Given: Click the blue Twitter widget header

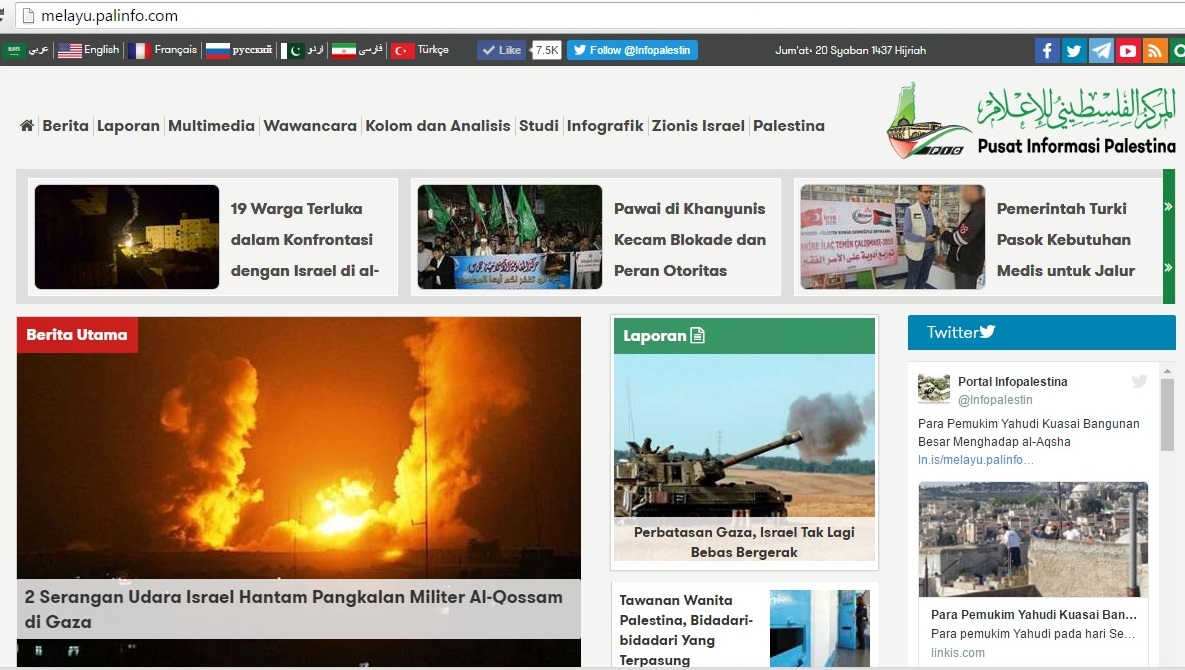Looking at the screenshot, I should 1041,332.
